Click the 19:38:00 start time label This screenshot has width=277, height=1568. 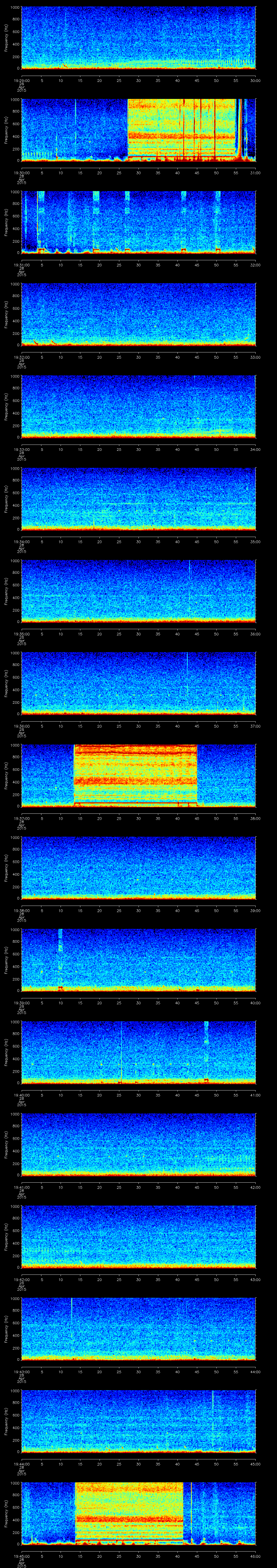tap(21, 910)
